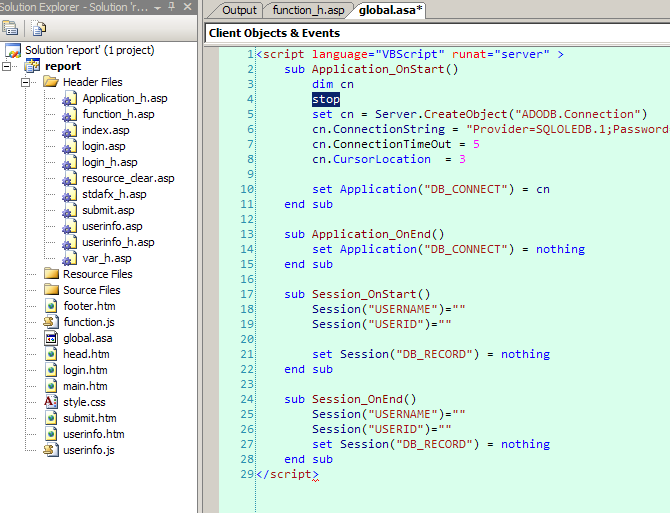Click the Application_h.asp file icon
This screenshot has width=670, height=513.
tap(69, 98)
